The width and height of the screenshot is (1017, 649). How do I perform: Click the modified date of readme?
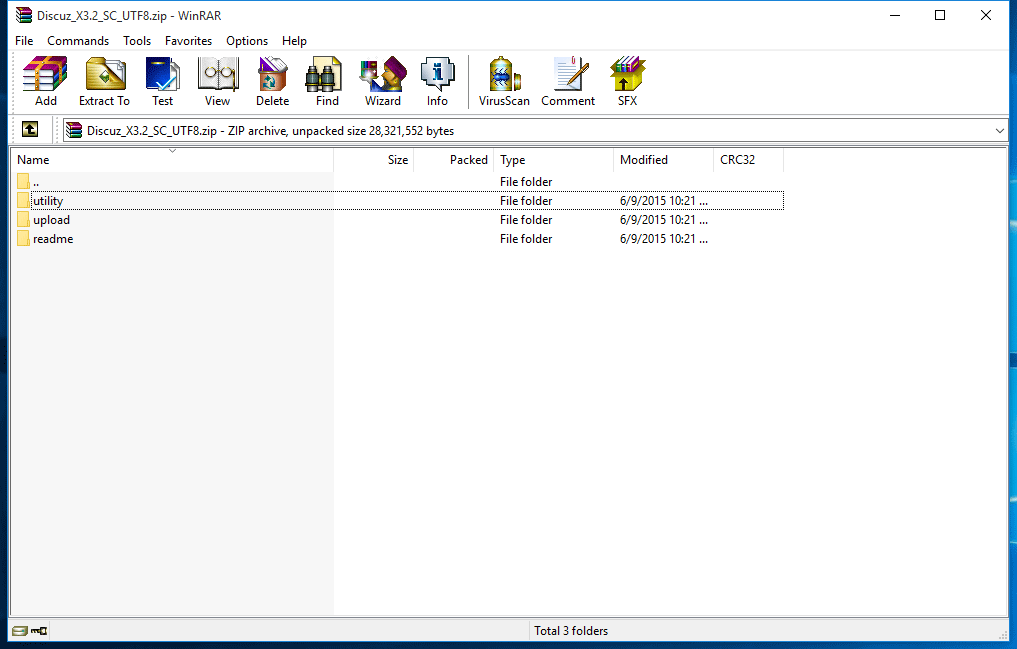pos(664,239)
